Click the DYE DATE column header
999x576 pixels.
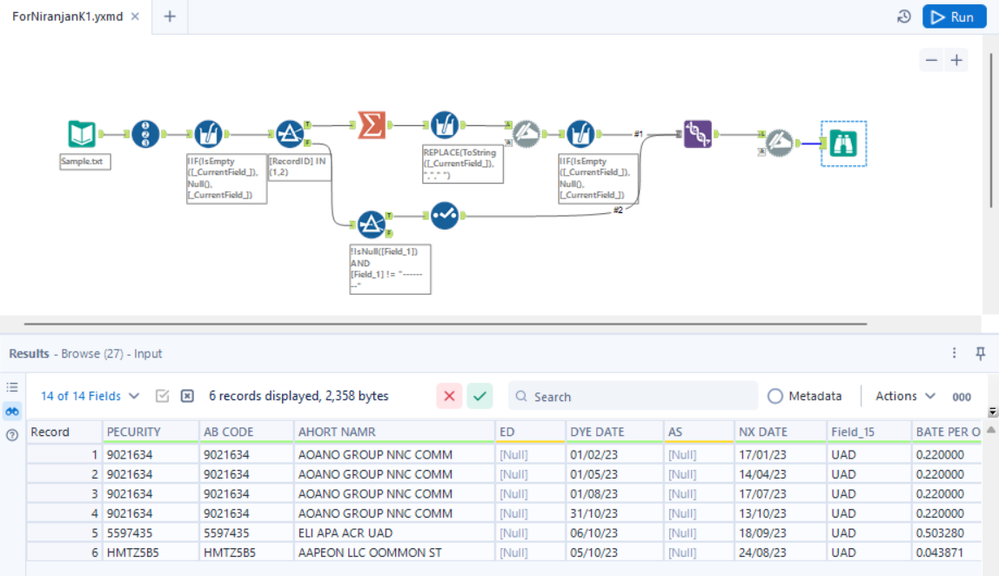[614, 432]
